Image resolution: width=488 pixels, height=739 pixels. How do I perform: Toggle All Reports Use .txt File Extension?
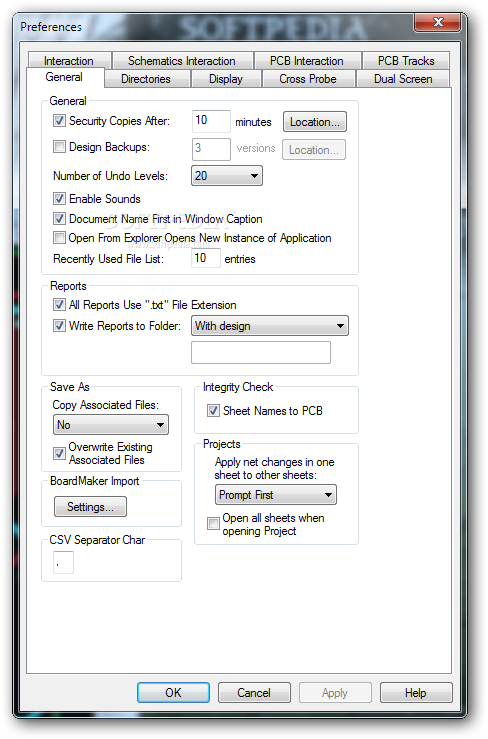point(59,304)
